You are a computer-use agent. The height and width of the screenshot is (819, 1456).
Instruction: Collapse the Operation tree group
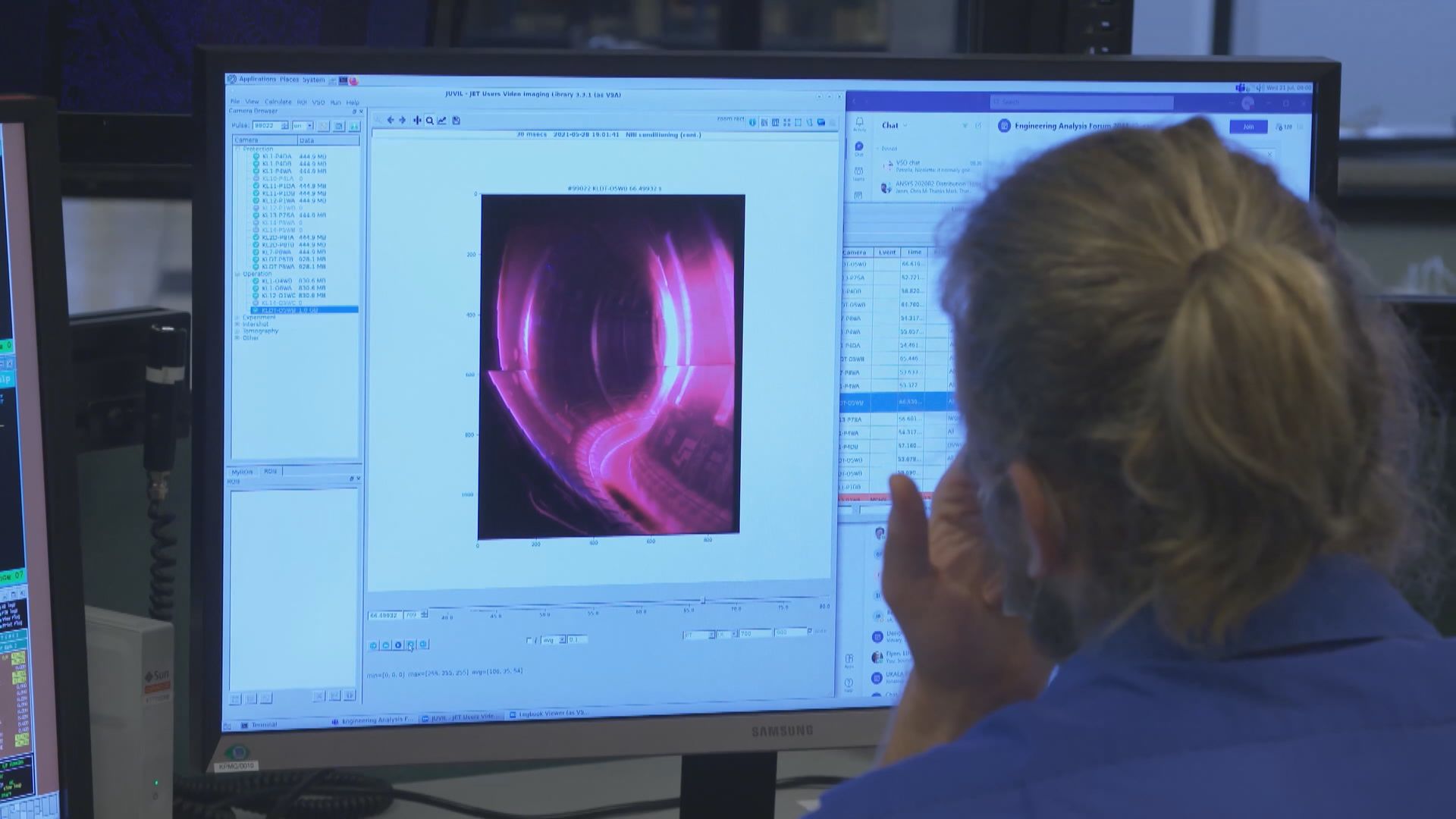[x=237, y=275]
